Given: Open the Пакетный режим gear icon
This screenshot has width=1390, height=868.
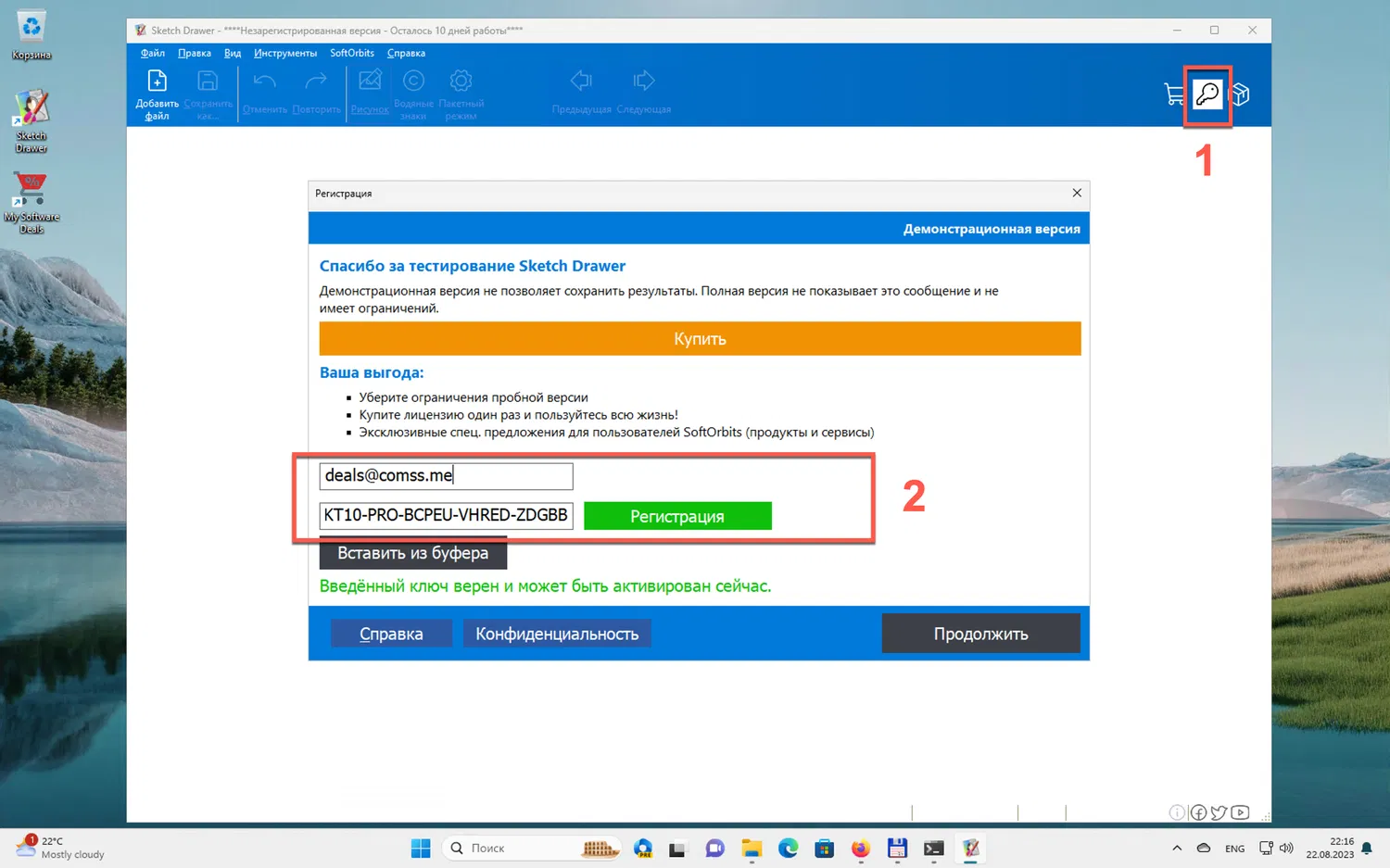Looking at the screenshot, I should click(461, 94).
